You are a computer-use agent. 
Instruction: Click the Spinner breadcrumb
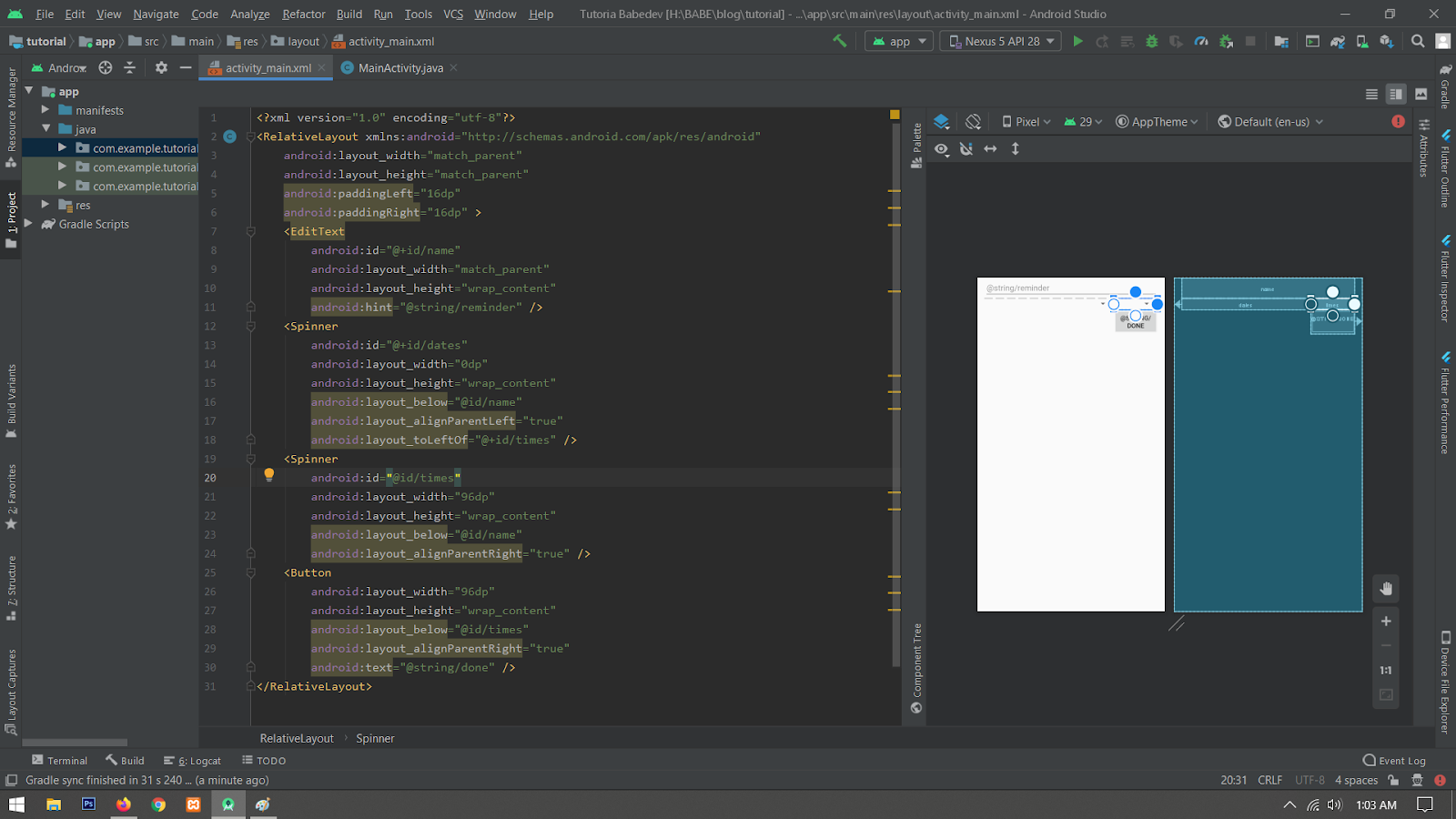pos(375,738)
